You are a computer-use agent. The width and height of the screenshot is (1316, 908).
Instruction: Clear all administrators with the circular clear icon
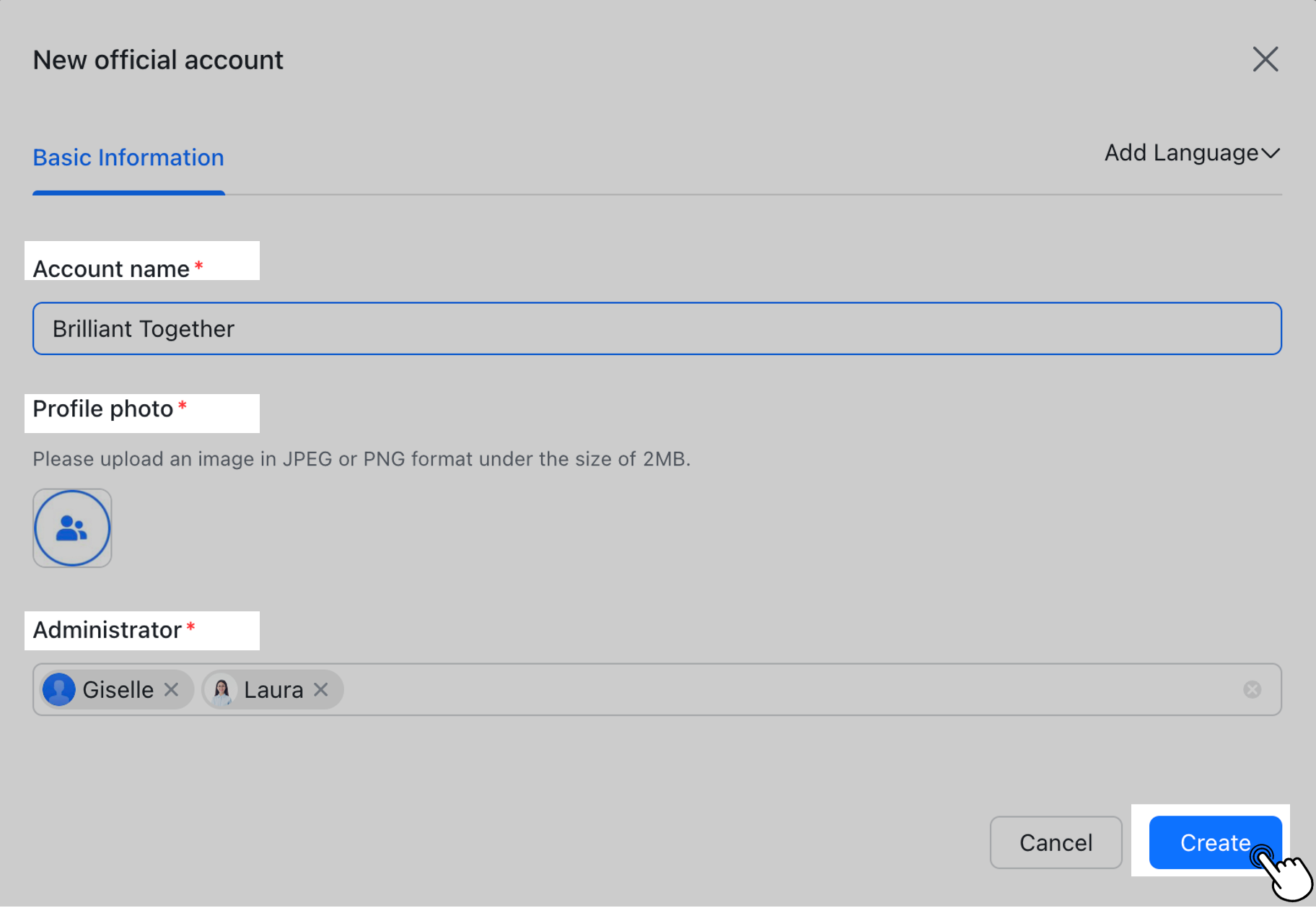tap(1253, 689)
